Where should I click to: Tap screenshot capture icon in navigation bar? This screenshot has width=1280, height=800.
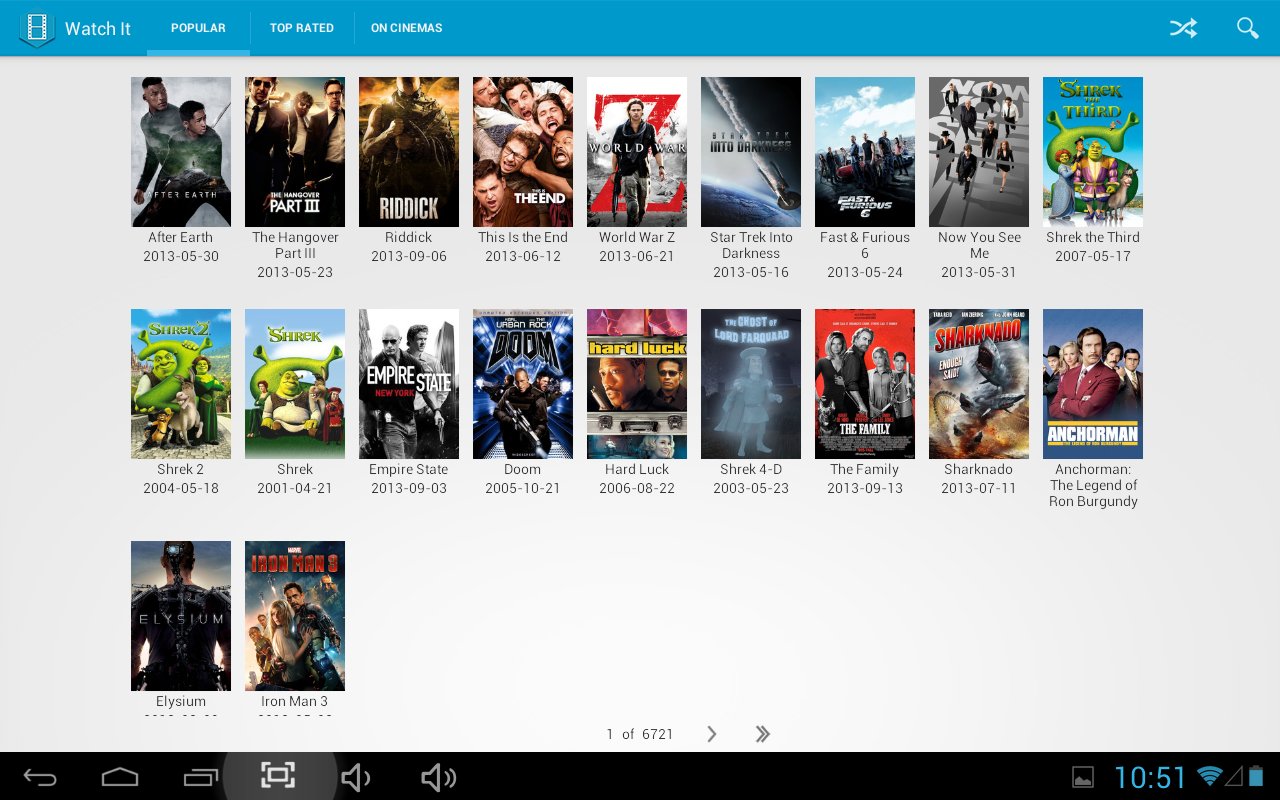(278, 775)
